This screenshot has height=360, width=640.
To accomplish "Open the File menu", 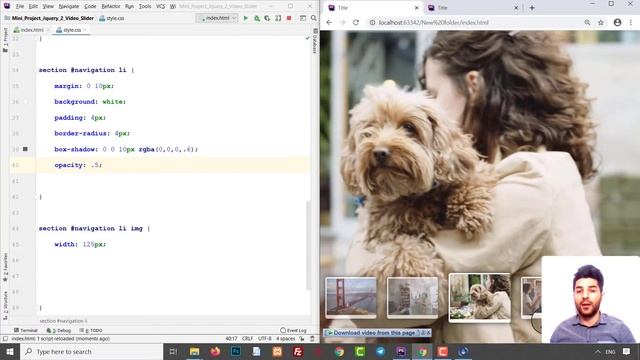I will [20, 7].
